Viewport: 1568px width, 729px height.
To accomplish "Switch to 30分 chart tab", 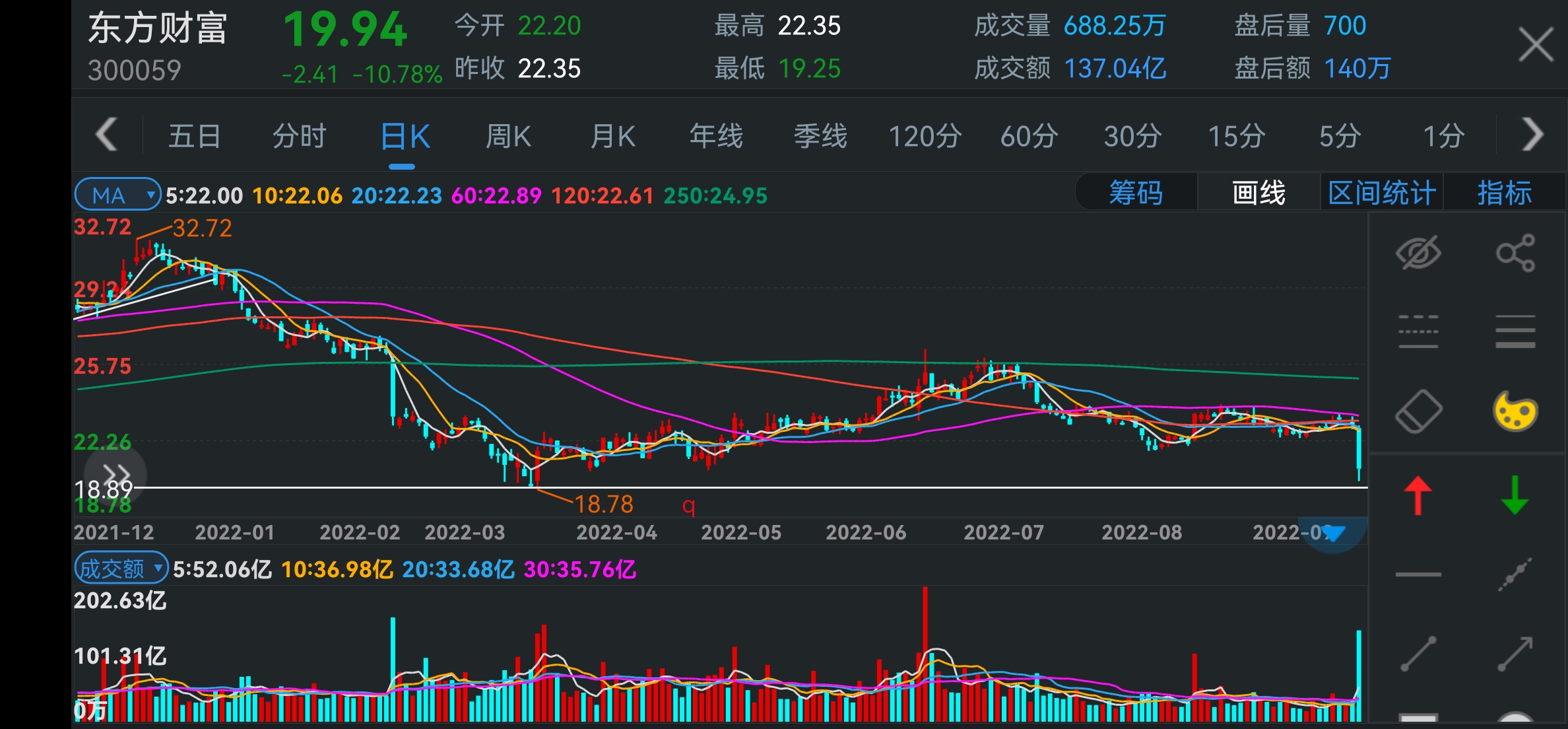I will click(1133, 137).
